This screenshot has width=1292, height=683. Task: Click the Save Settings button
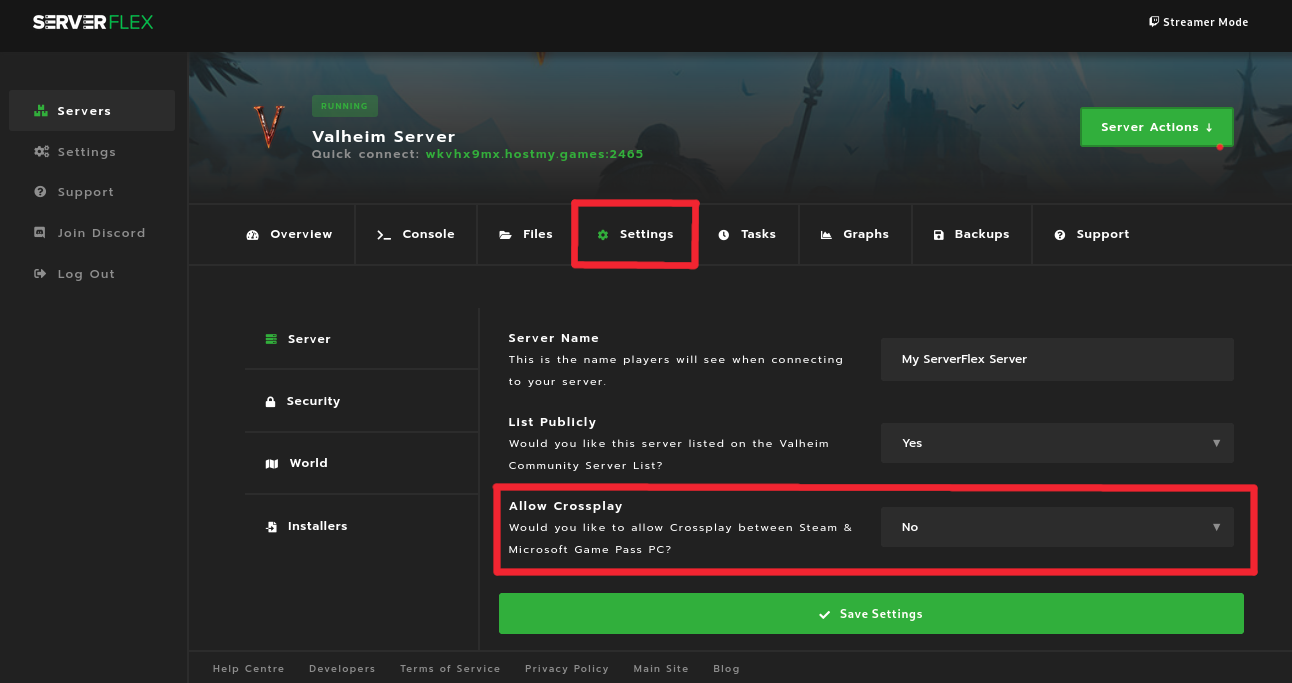pyautogui.click(x=871, y=614)
